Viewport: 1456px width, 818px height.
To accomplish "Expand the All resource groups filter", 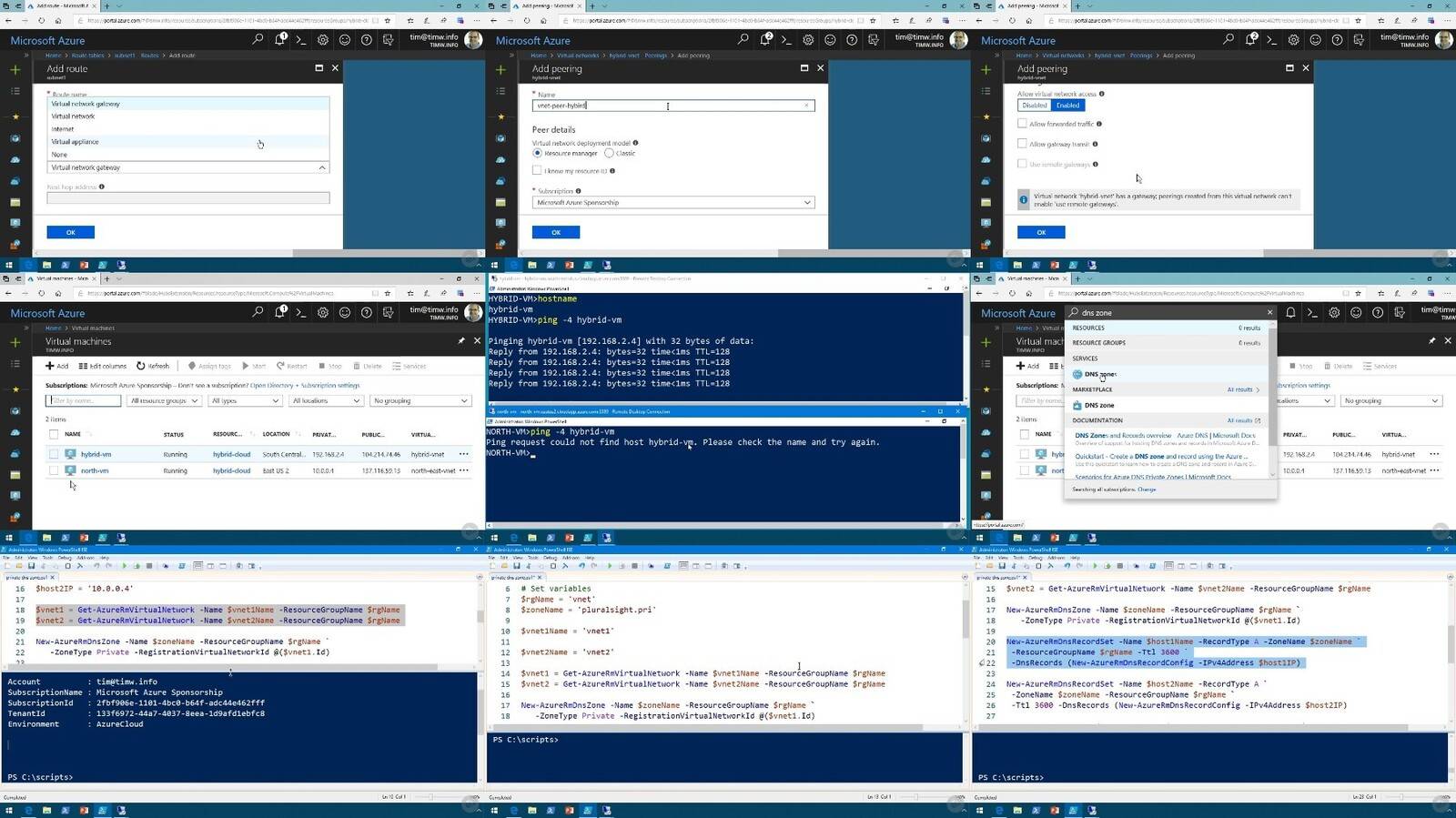I will point(164,400).
